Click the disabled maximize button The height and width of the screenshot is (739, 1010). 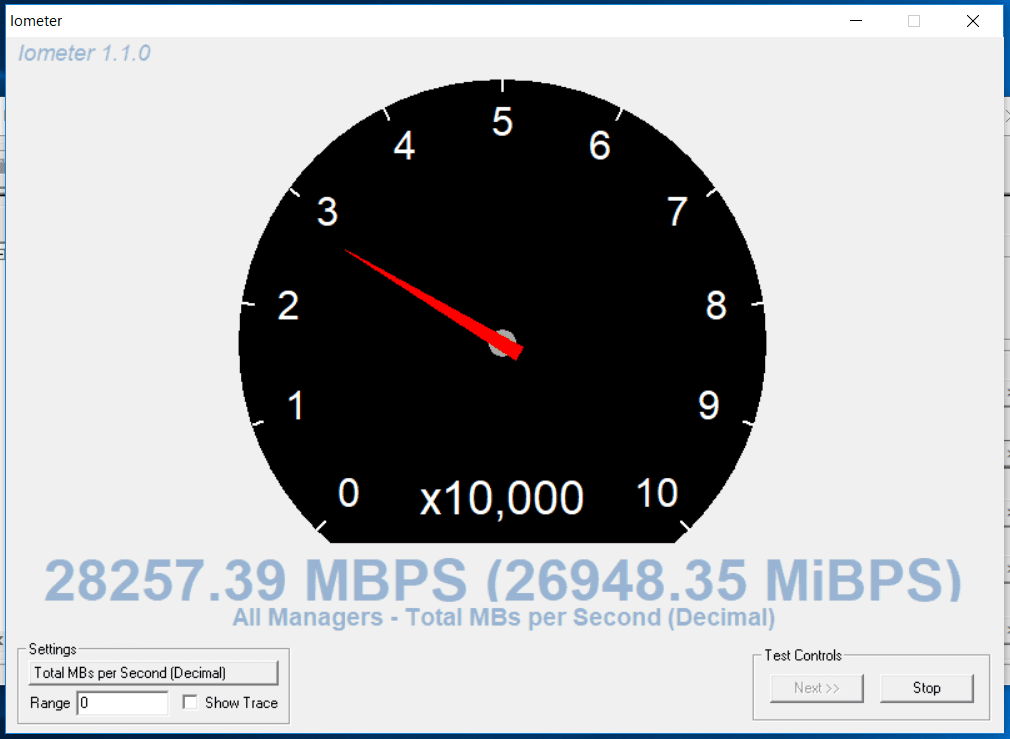click(x=914, y=21)
